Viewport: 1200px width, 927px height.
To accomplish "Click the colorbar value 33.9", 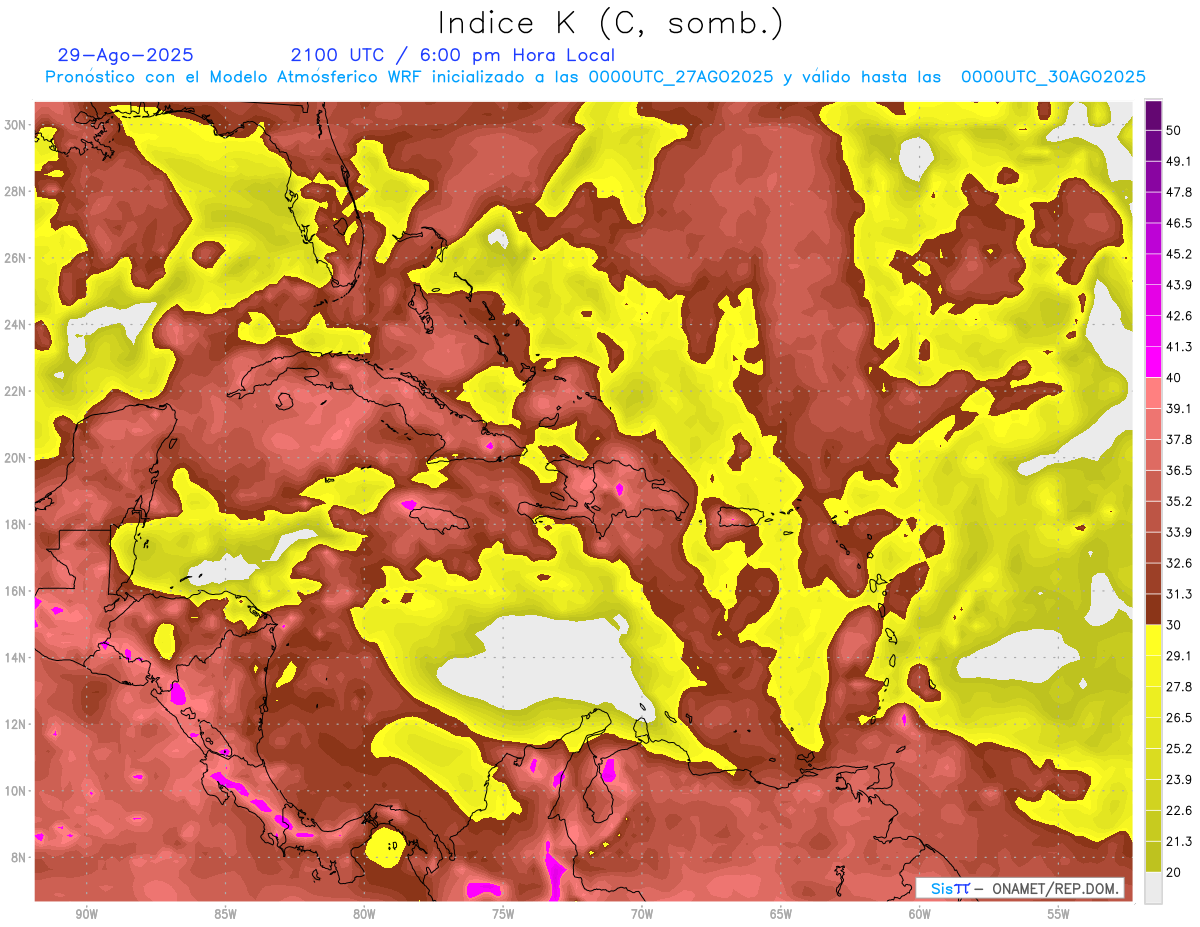I will tap(1179, 532).
